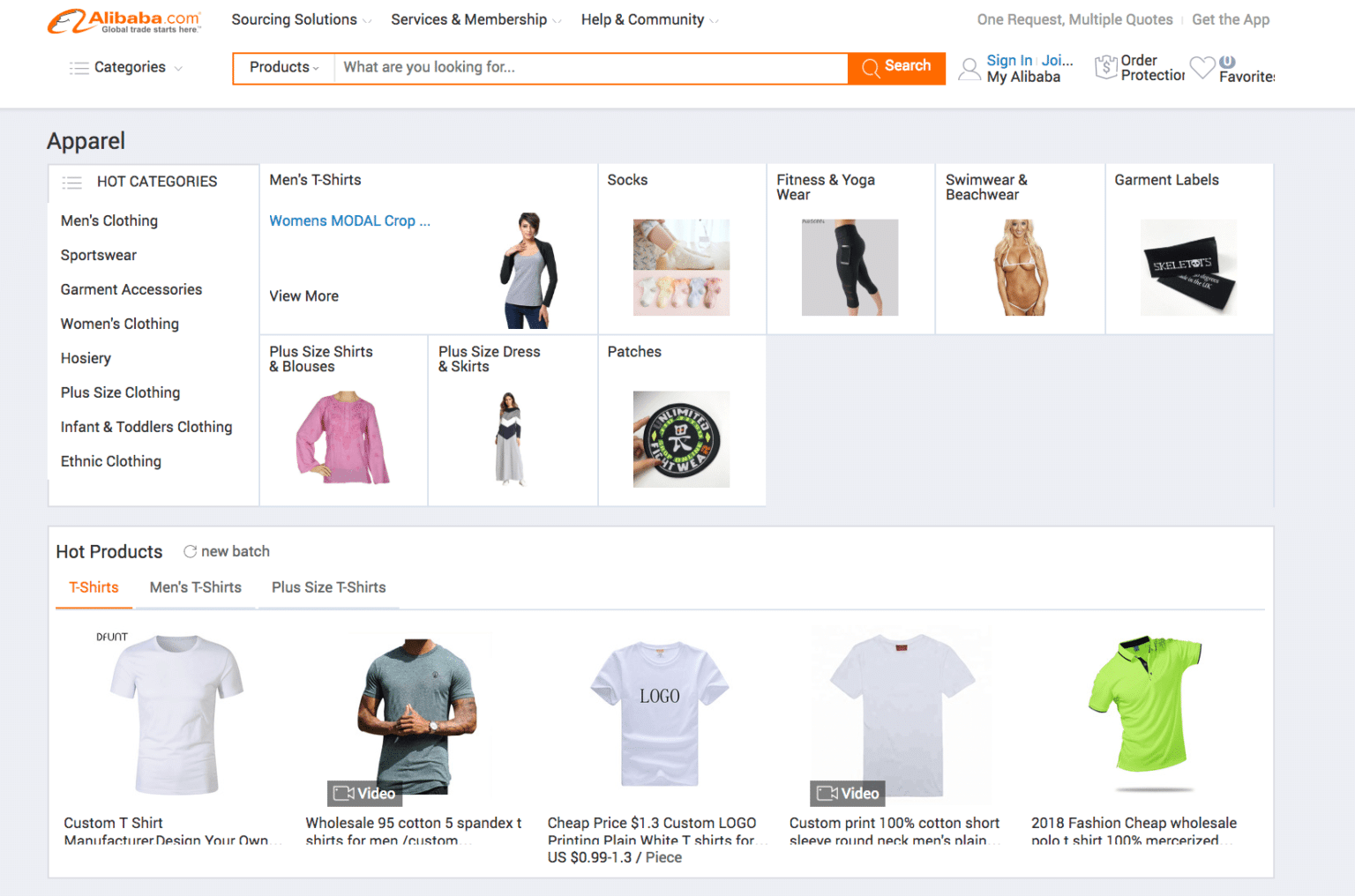
Task: Open the Get the App link
Action: (x=1231, y=19)
